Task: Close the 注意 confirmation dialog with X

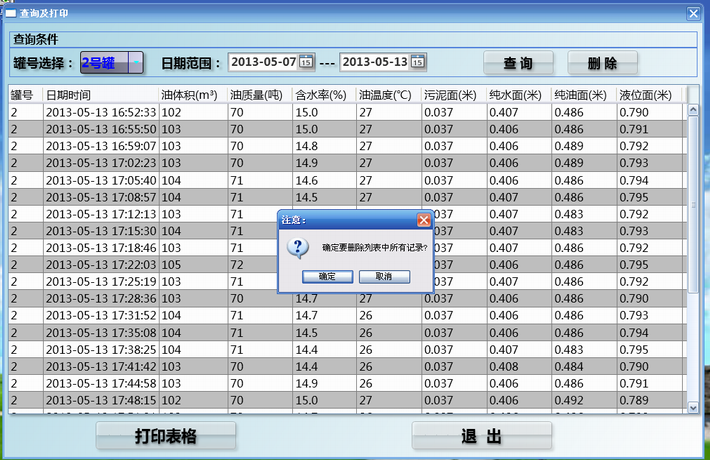Action: click(x=424, y=219)
